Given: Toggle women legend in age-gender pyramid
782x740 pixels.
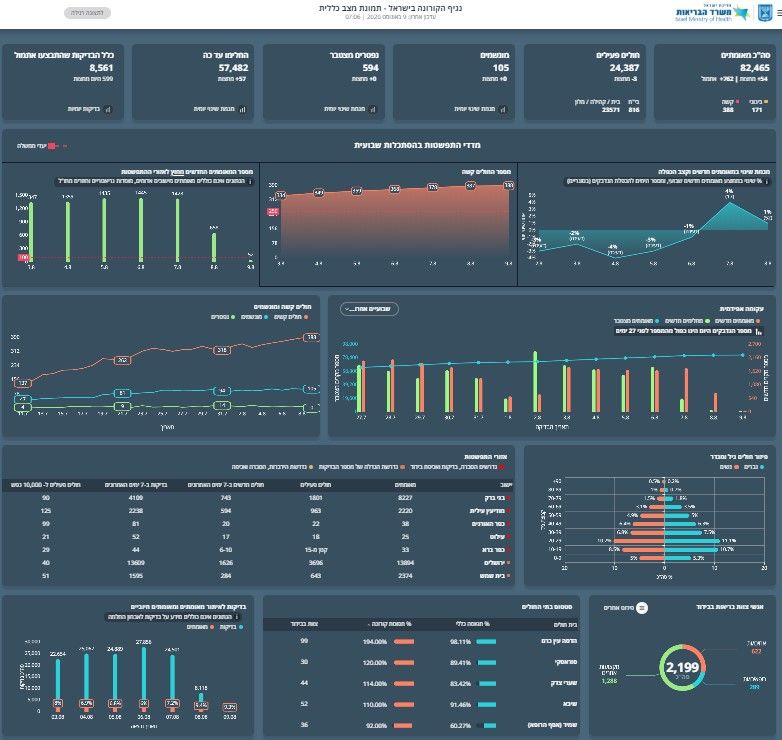Looking at the screenshot, I should tap(729, 467).
